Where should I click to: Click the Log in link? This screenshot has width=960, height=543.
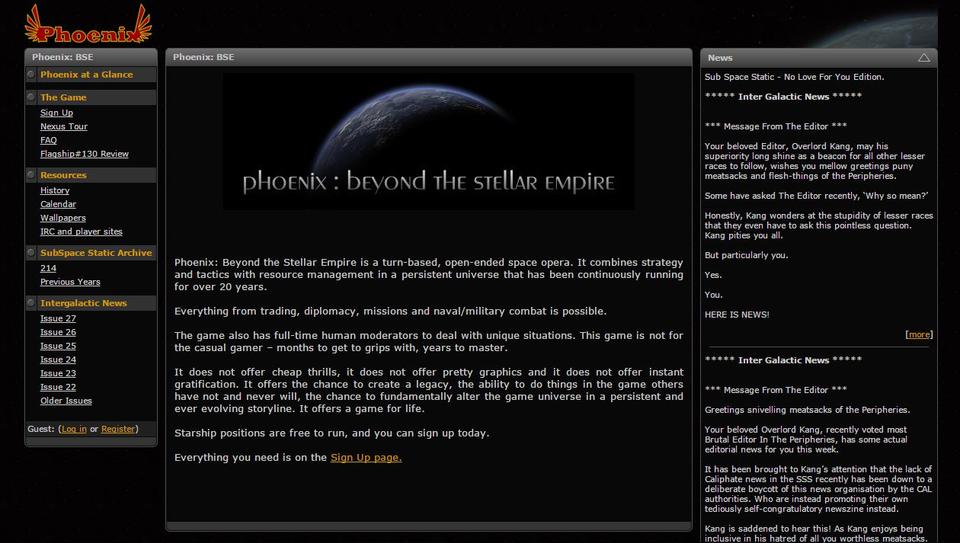point(73,429)
